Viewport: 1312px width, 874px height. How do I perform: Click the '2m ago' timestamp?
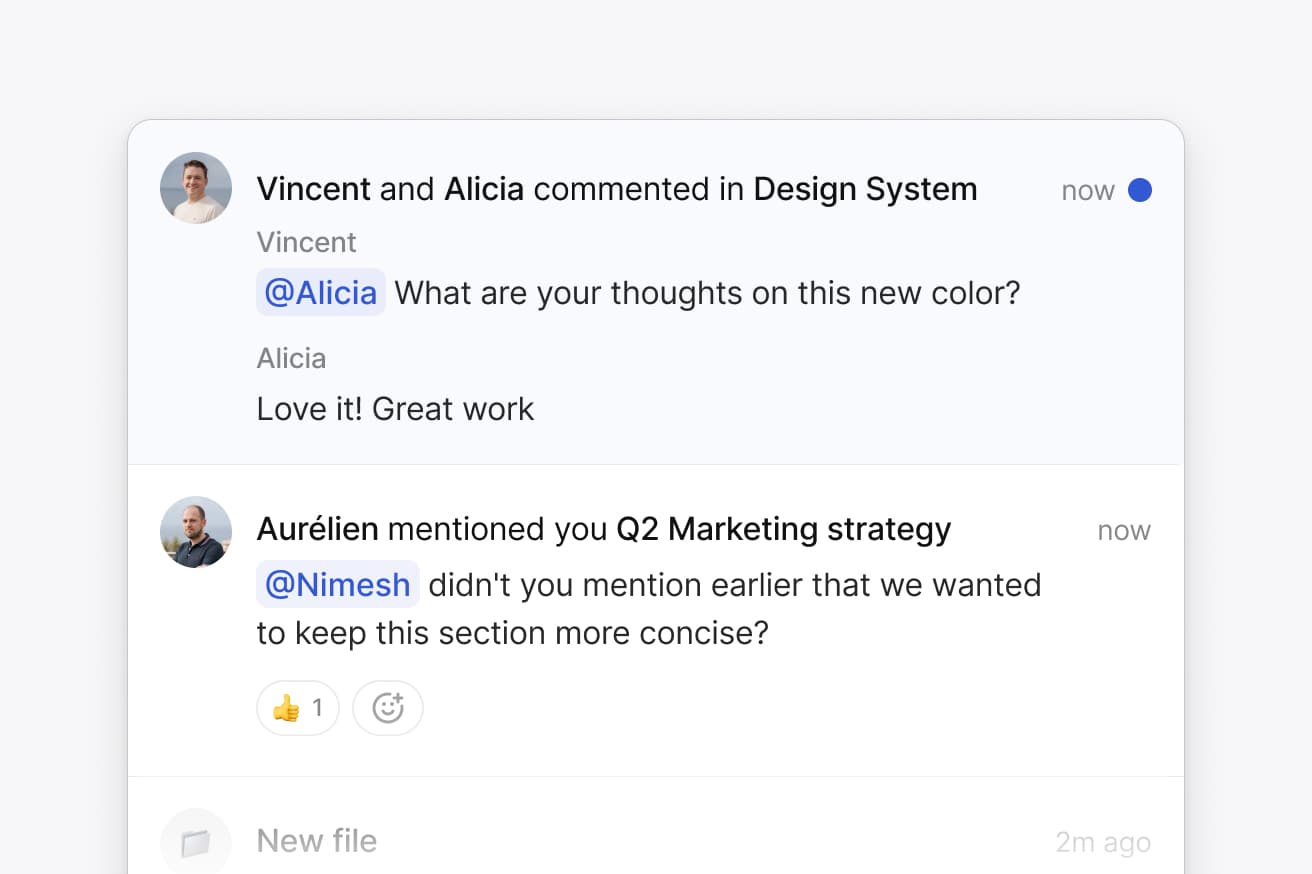pyautogui.click(x=1103, y=841)
